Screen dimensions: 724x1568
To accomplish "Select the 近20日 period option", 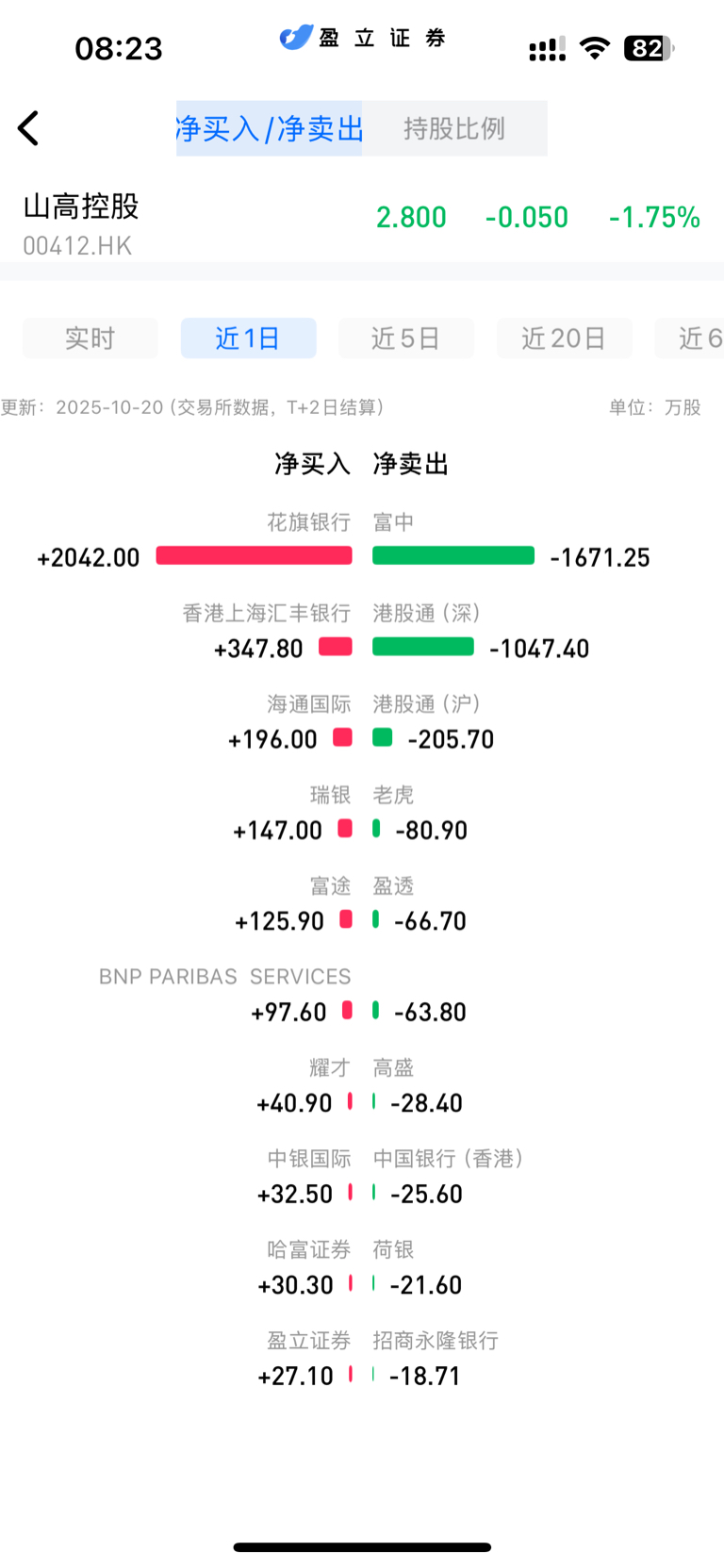I will tap(564, 338).
